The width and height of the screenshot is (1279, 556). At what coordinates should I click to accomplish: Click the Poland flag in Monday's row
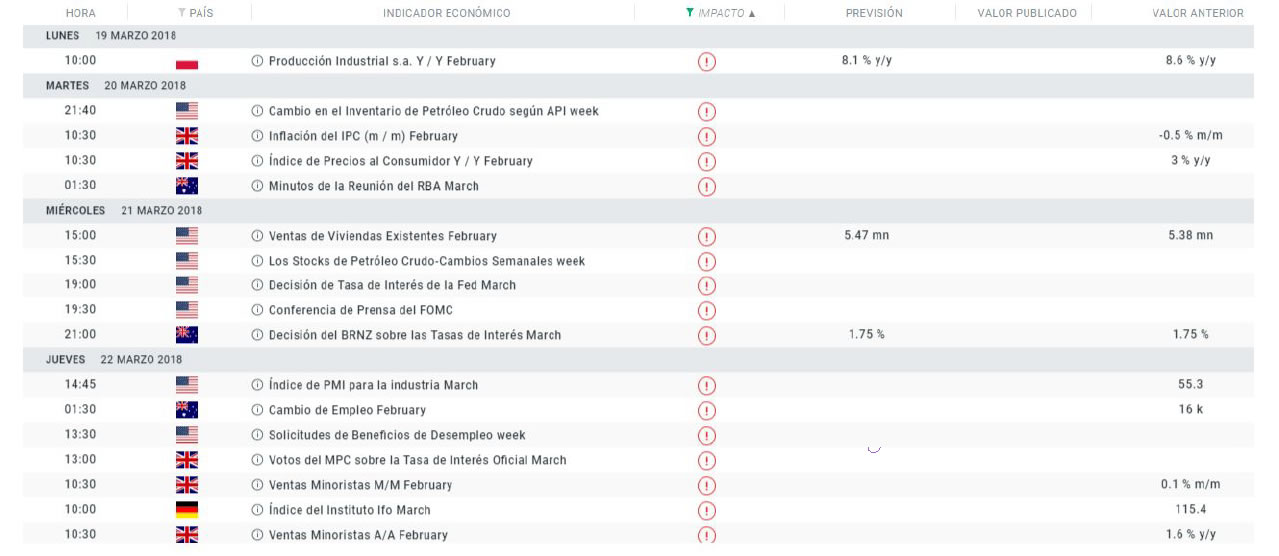(x=186, y=62)
